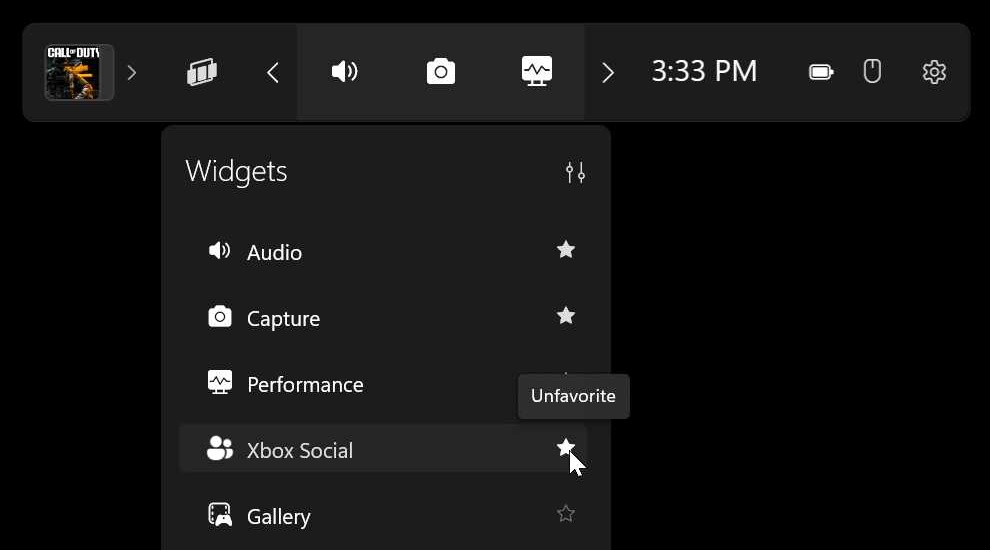The width and height of the screenshot is (990, 550).
Task: Open the Audio widget from top bar
Action: tap(345, 72)
